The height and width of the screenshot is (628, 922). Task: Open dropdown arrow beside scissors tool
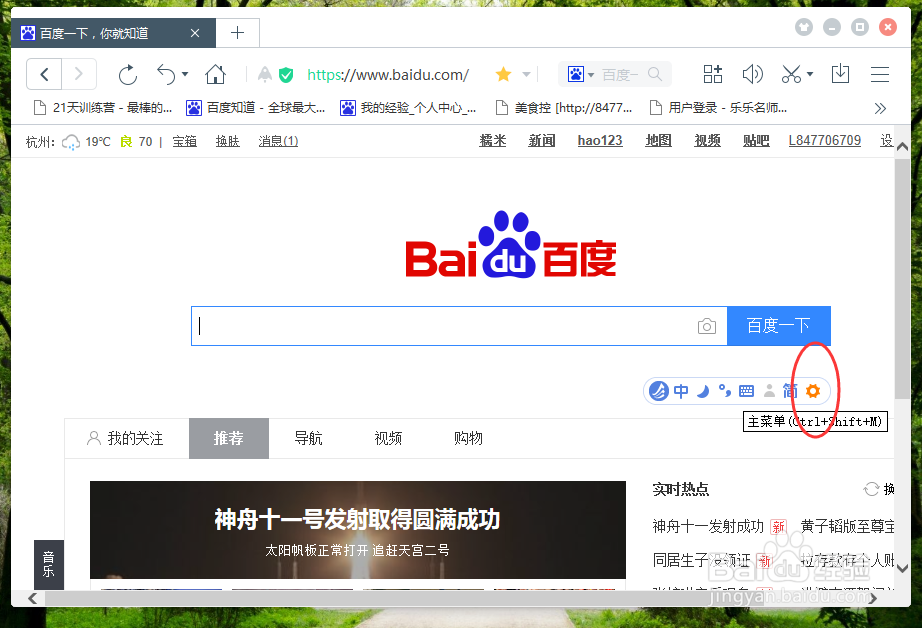click(x=810, y=74)
